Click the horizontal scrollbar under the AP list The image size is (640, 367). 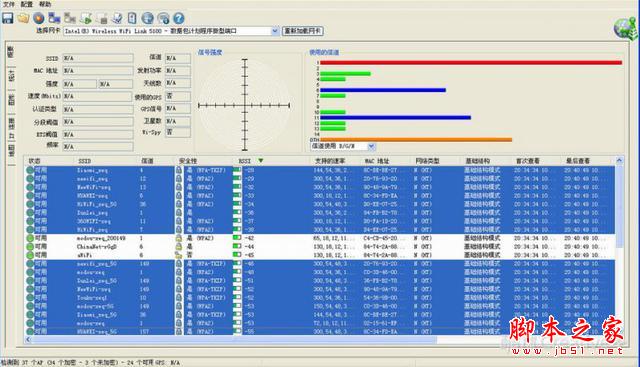(234, 340)
